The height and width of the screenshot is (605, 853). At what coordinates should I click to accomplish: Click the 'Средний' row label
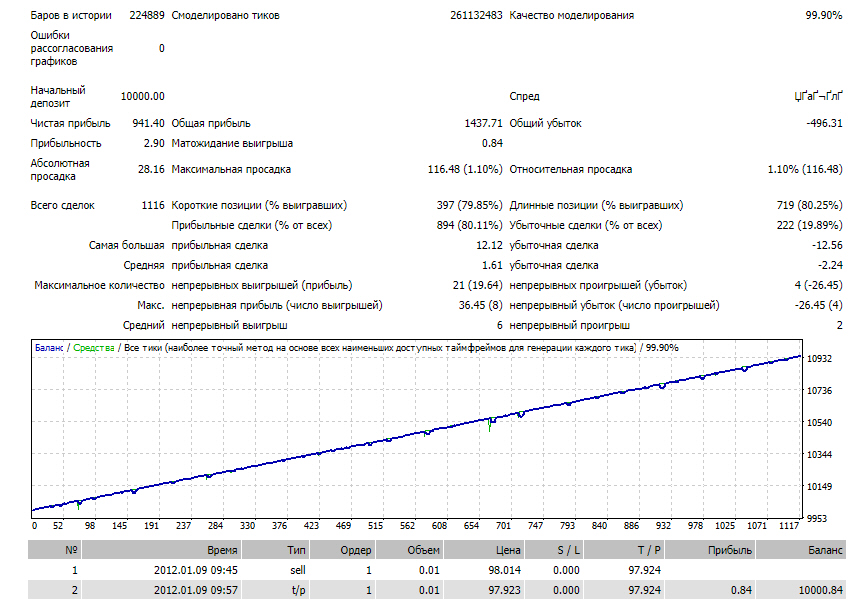click(143, 325)
